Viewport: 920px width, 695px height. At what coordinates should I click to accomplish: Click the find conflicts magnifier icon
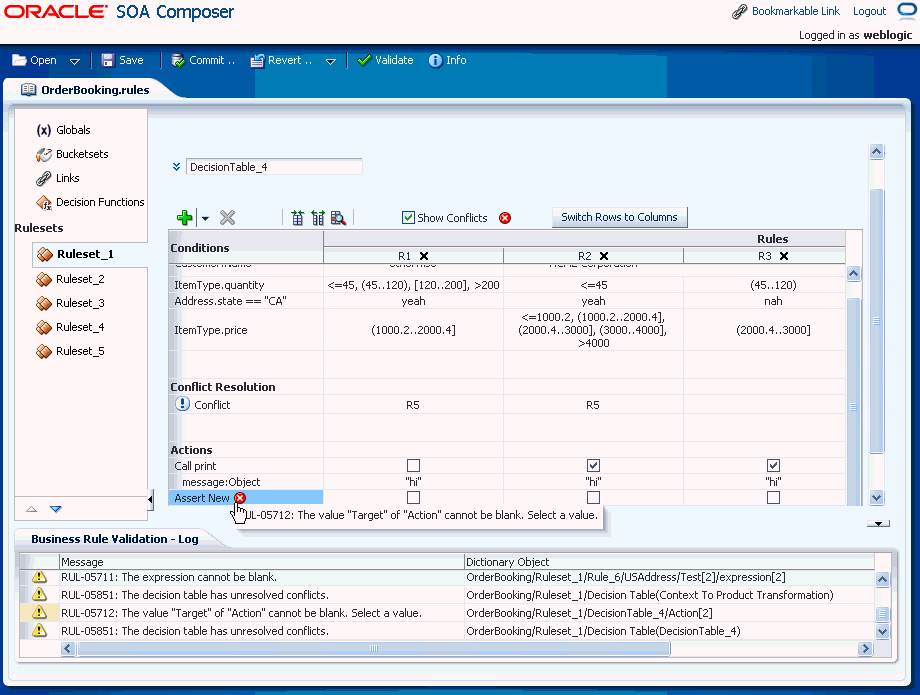[339, 218]
